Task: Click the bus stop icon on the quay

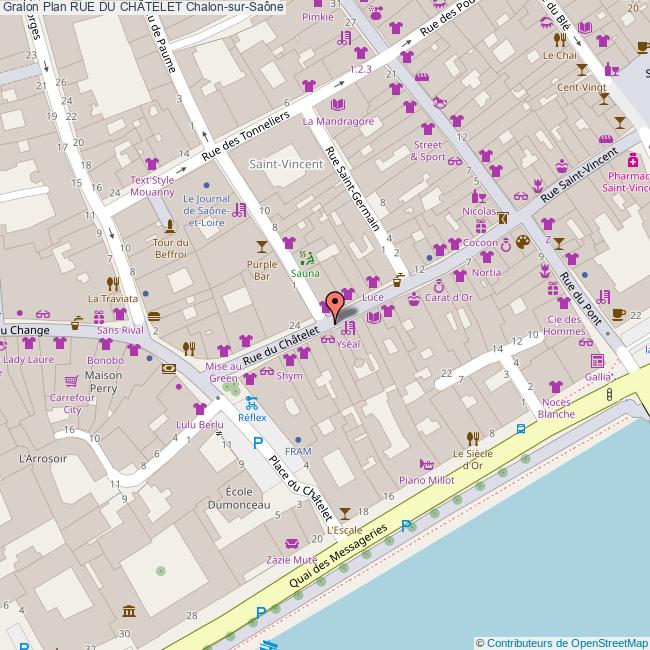Action: point(521,429)
